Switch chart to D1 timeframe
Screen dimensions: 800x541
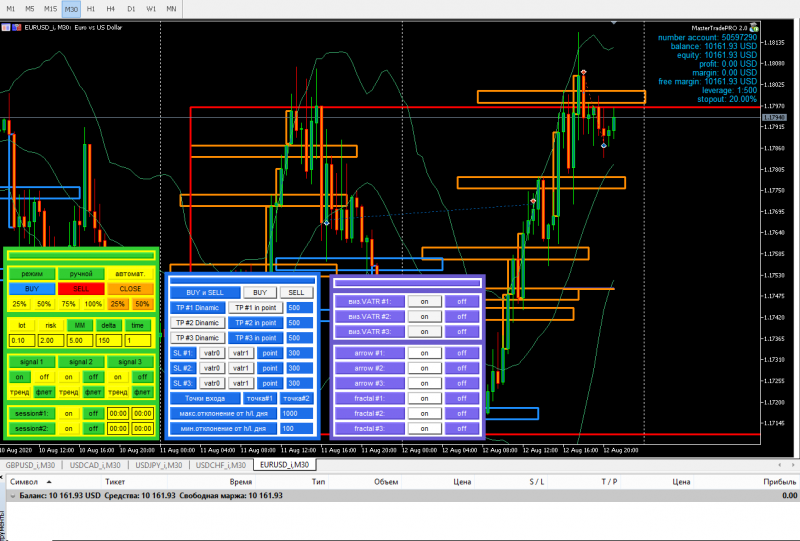point(131,9)
